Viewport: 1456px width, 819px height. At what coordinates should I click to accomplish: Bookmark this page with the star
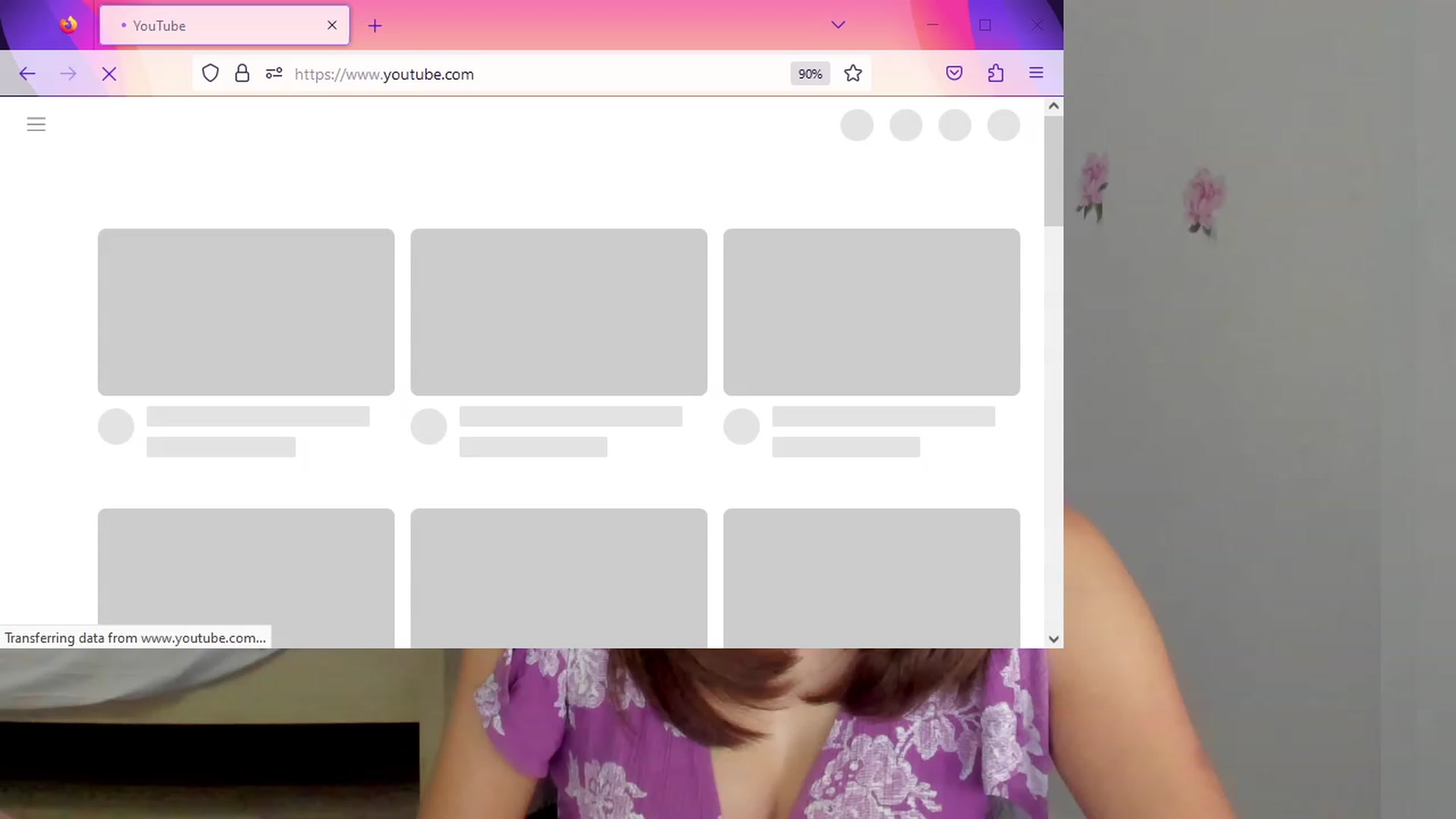coord(853,74)
